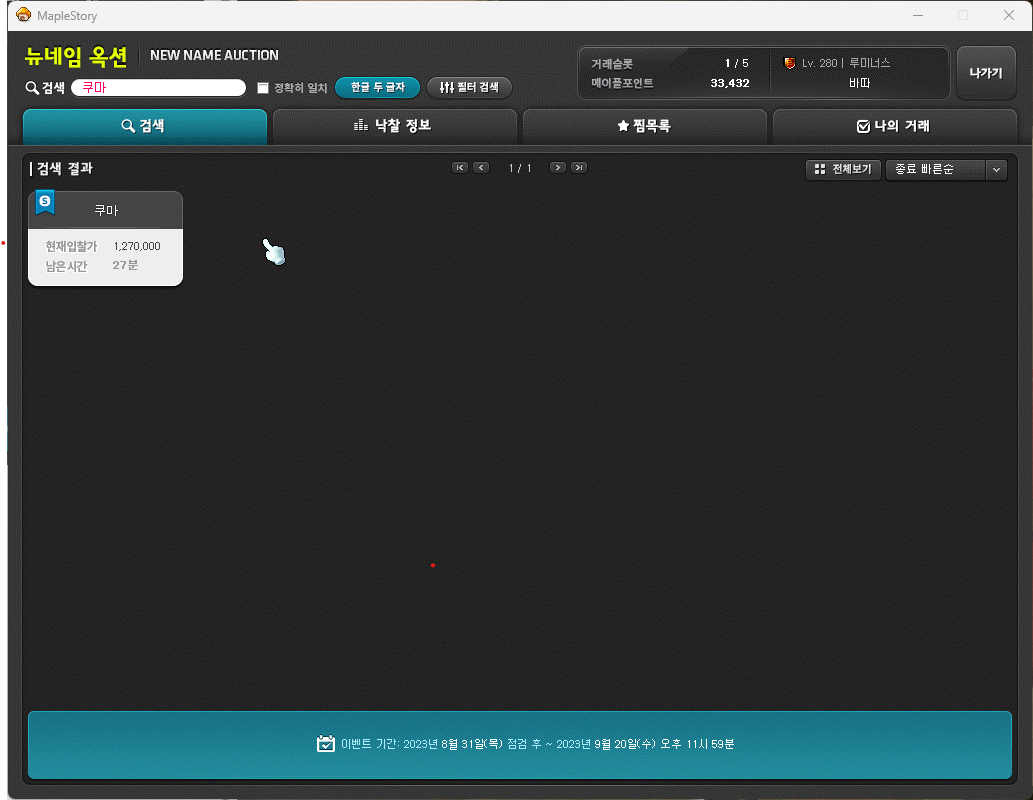Go to previous results page
The width and height of the screenshot is (1033, 800).
point(482,167)
